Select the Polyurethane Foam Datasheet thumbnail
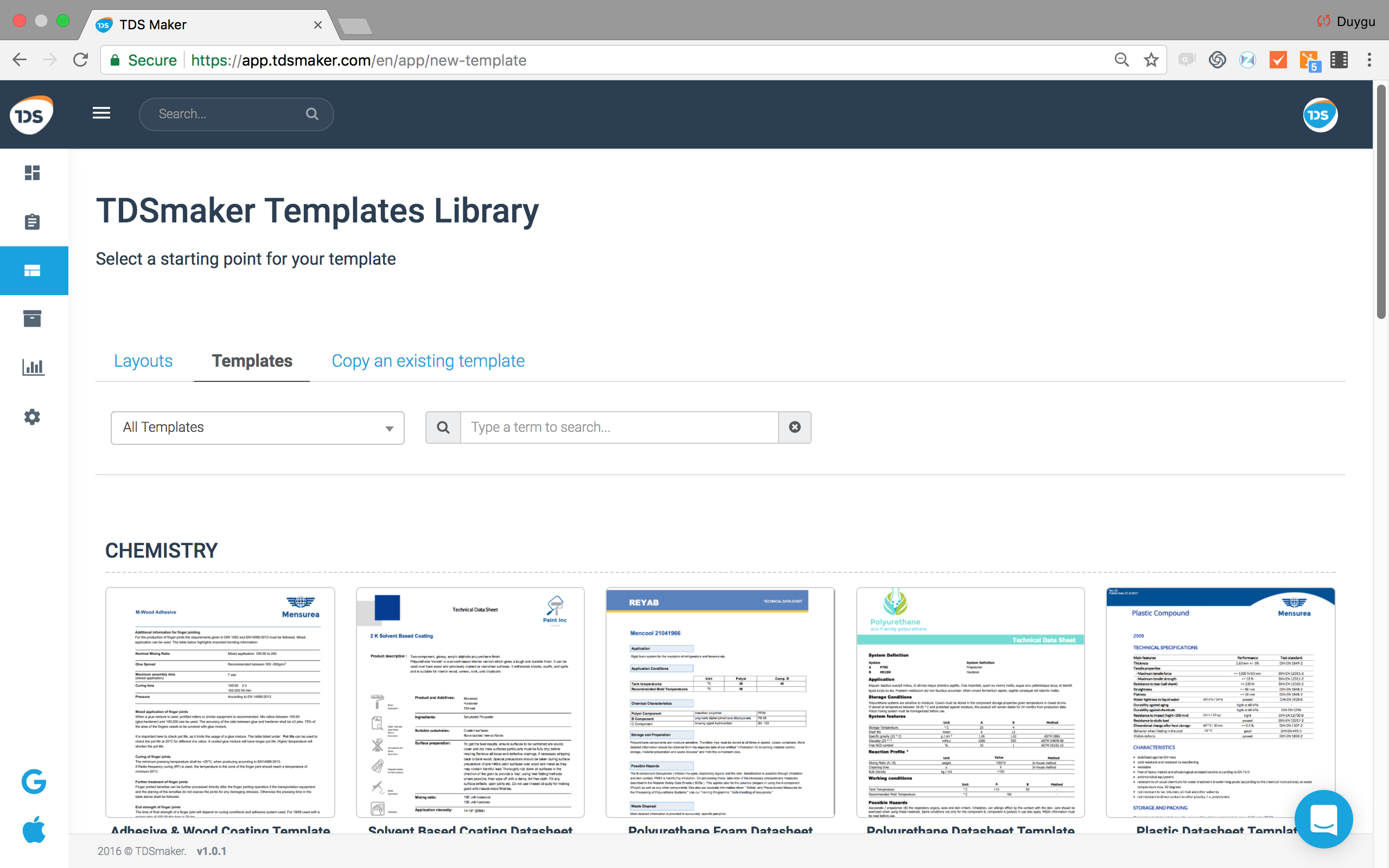 pos(720,702)
